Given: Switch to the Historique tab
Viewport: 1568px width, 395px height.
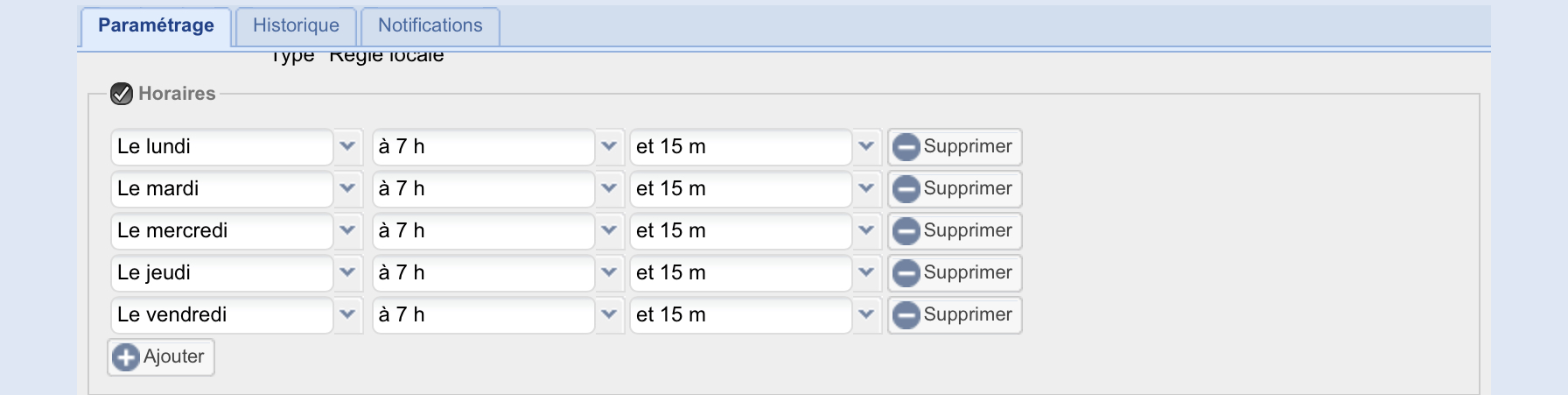Looking at the screenshot, I should (296, 26).
